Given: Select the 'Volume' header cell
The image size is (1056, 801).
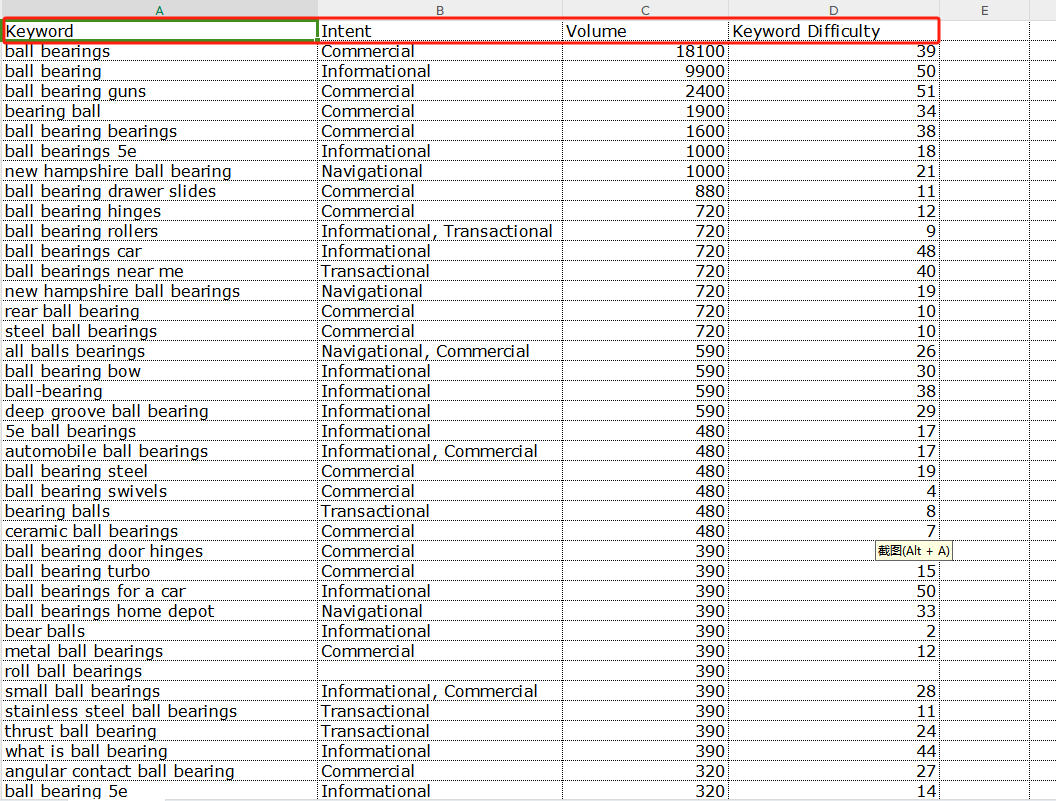Looking at the screenshot, I should coord(645,31).
